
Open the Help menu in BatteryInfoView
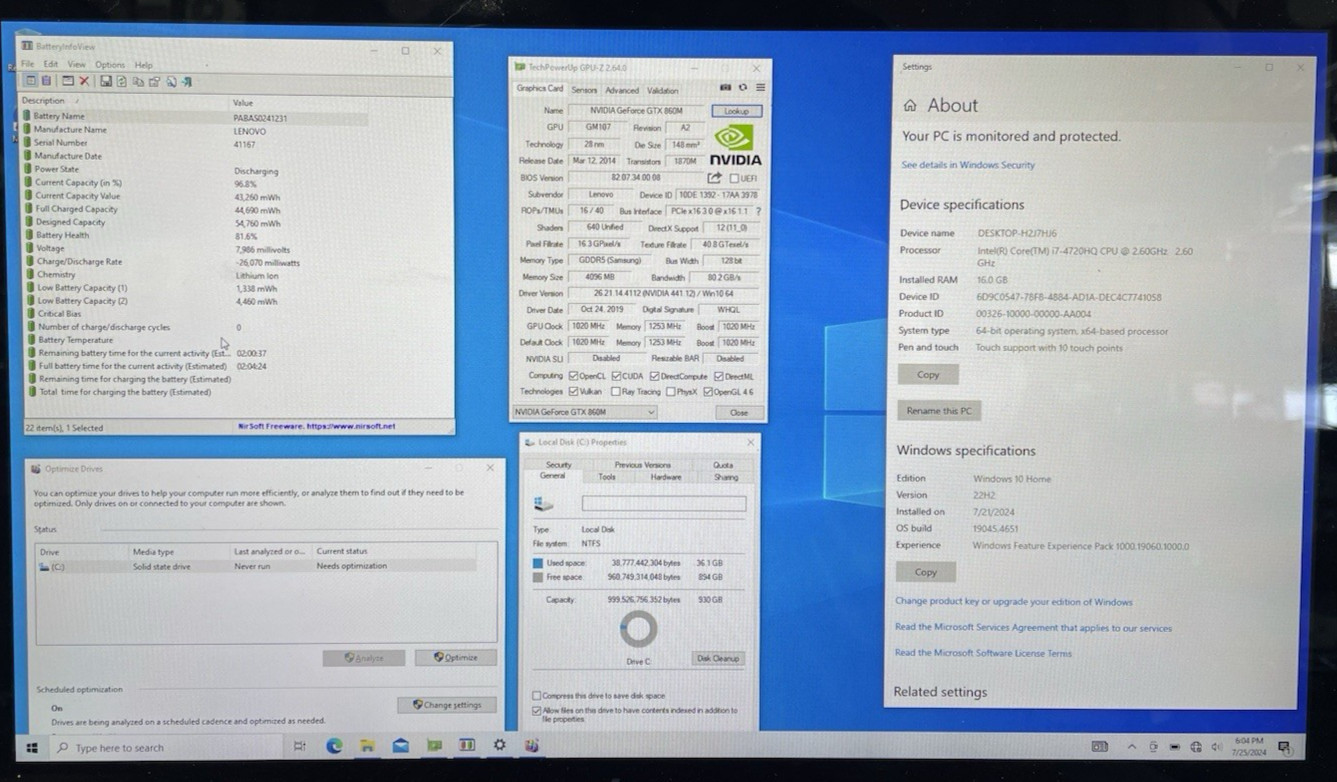[x=144, y=64]
